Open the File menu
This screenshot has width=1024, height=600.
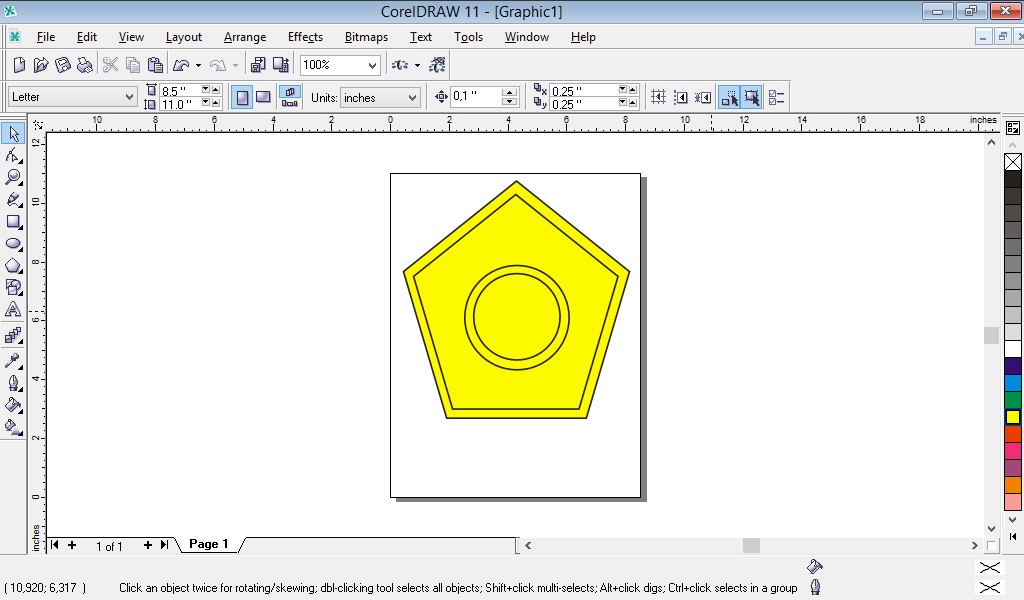pyautogui.click(x=46, y=37)
